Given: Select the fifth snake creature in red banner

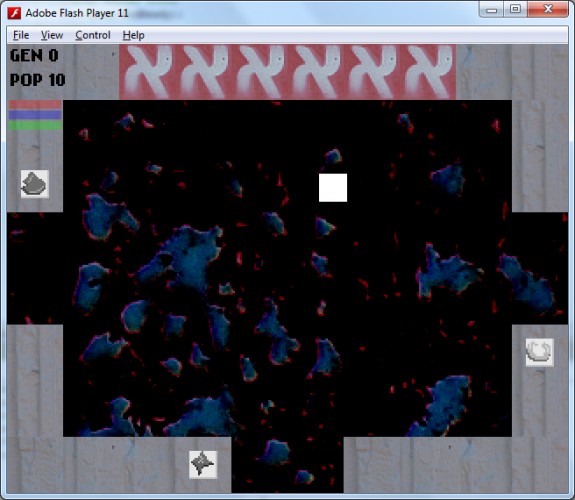Looking at the screenshot, I should tap(372, 72).
